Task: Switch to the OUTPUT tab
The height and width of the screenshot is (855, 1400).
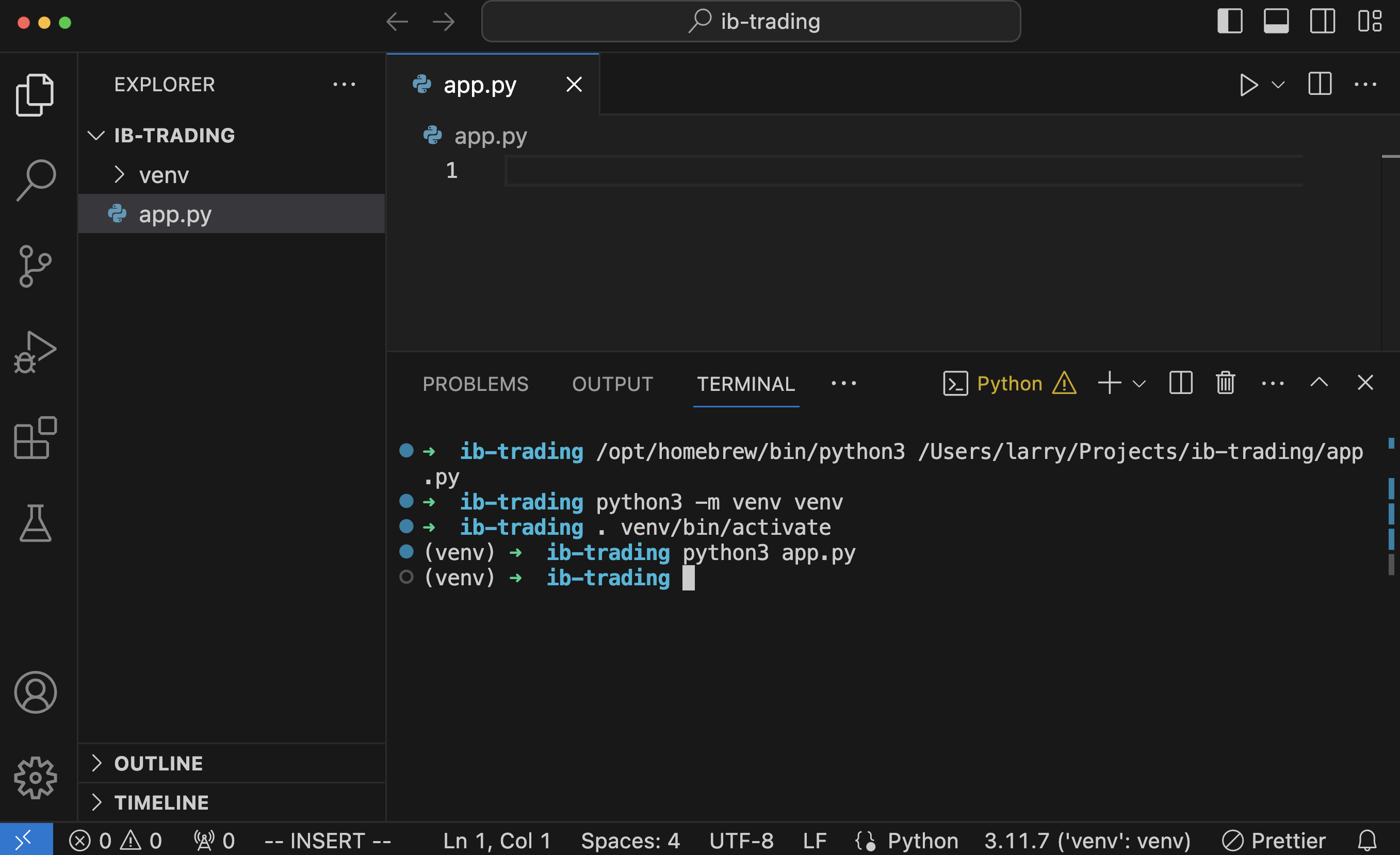Action: [x=612, y=384]
